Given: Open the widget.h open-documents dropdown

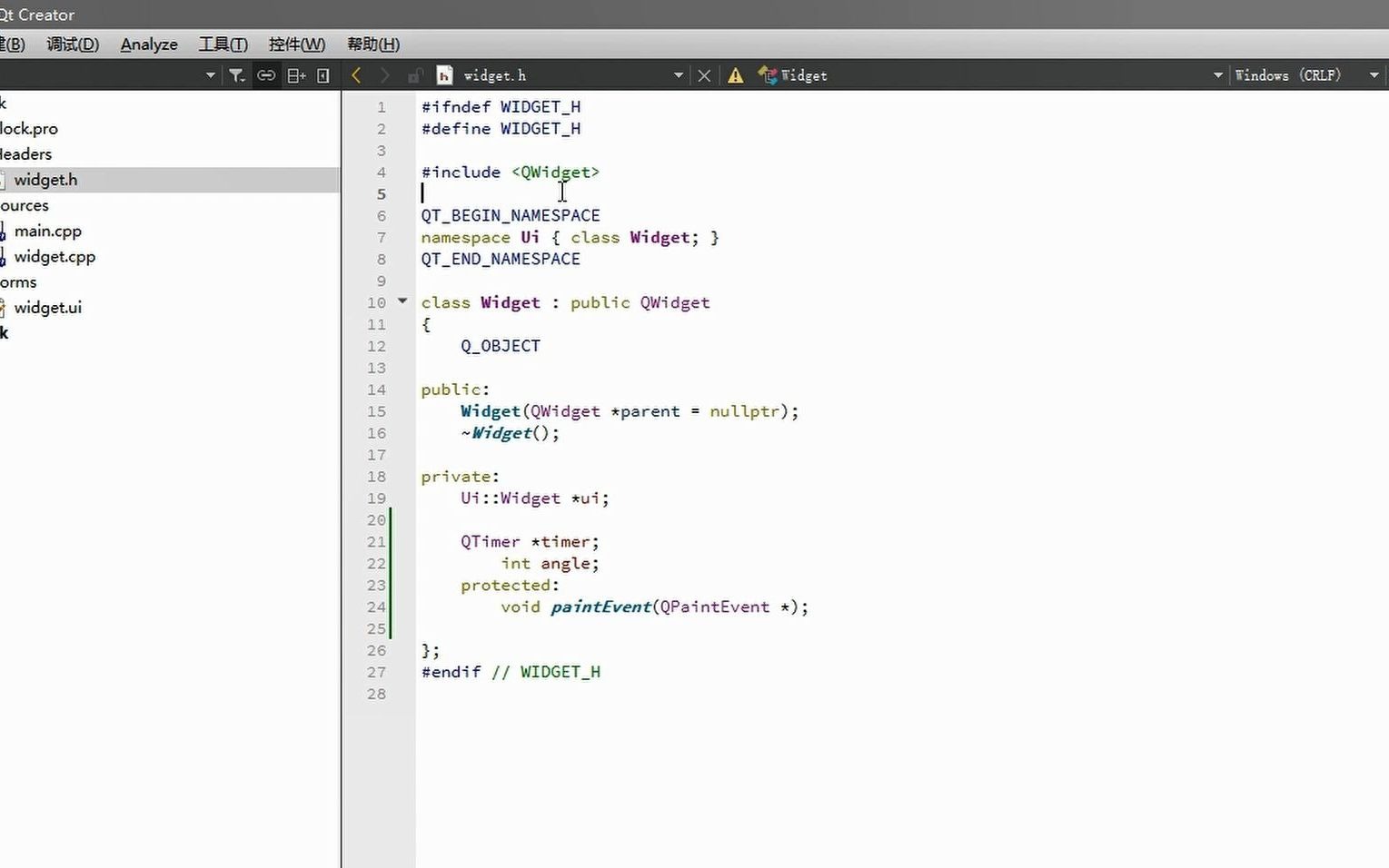Looking at the screenshot, I should click(678, 75).
